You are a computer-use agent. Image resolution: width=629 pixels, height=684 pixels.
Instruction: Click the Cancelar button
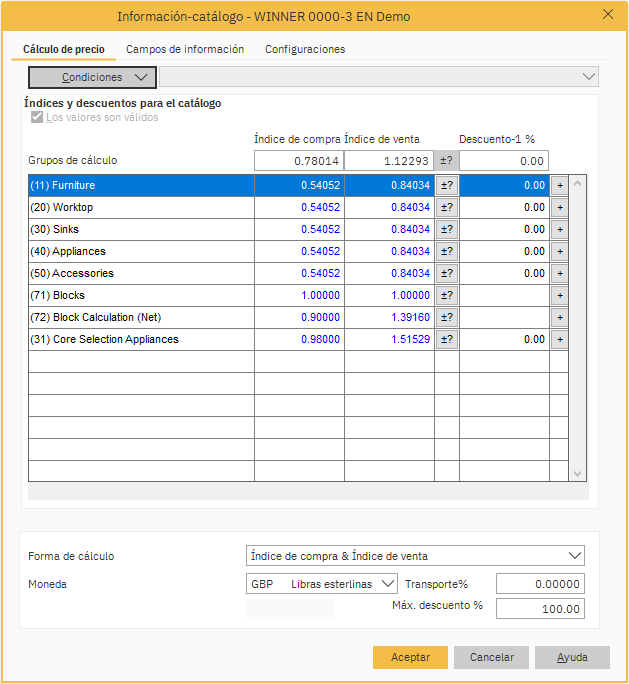pyautogui.click(x=491, y=657)
